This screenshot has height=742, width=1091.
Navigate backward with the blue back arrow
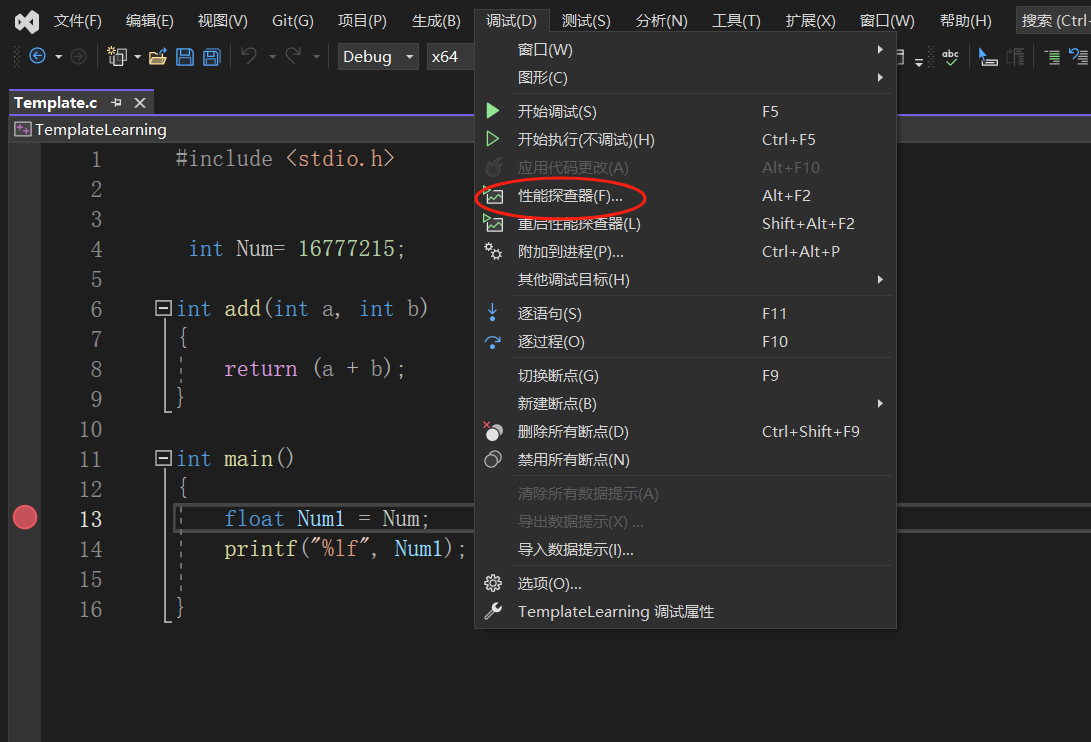pos(38,56)
